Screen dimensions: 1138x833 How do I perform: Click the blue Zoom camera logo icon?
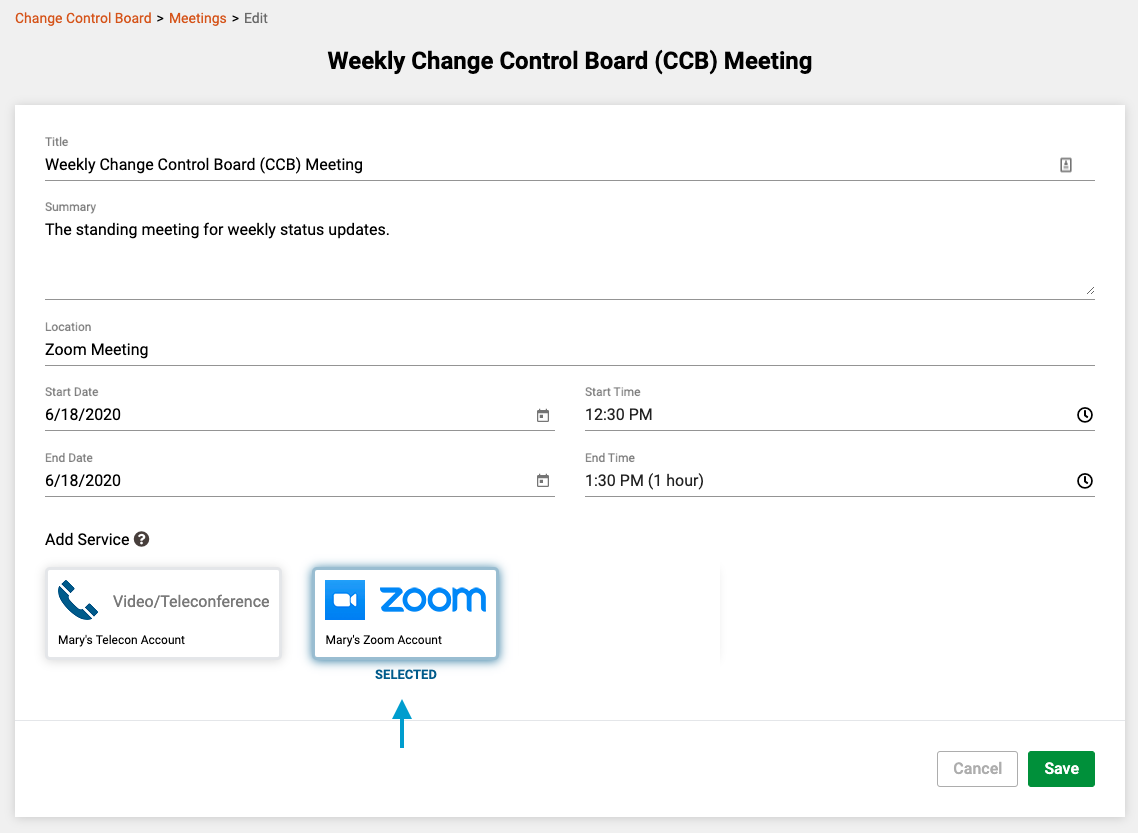pyautogui.click(x=345, y=600)
